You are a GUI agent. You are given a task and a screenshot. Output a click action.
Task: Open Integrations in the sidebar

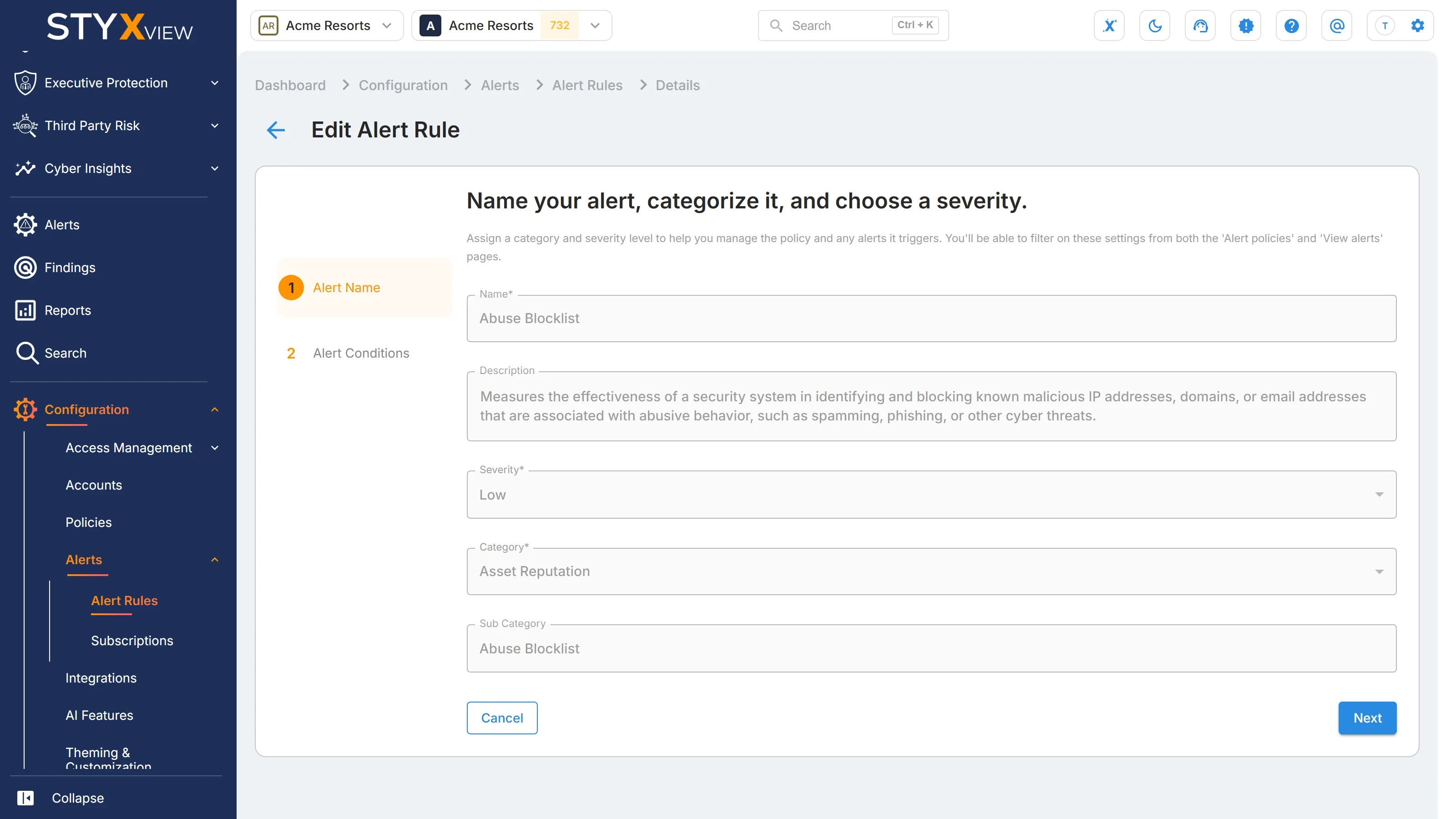click(x=101, y=678)
